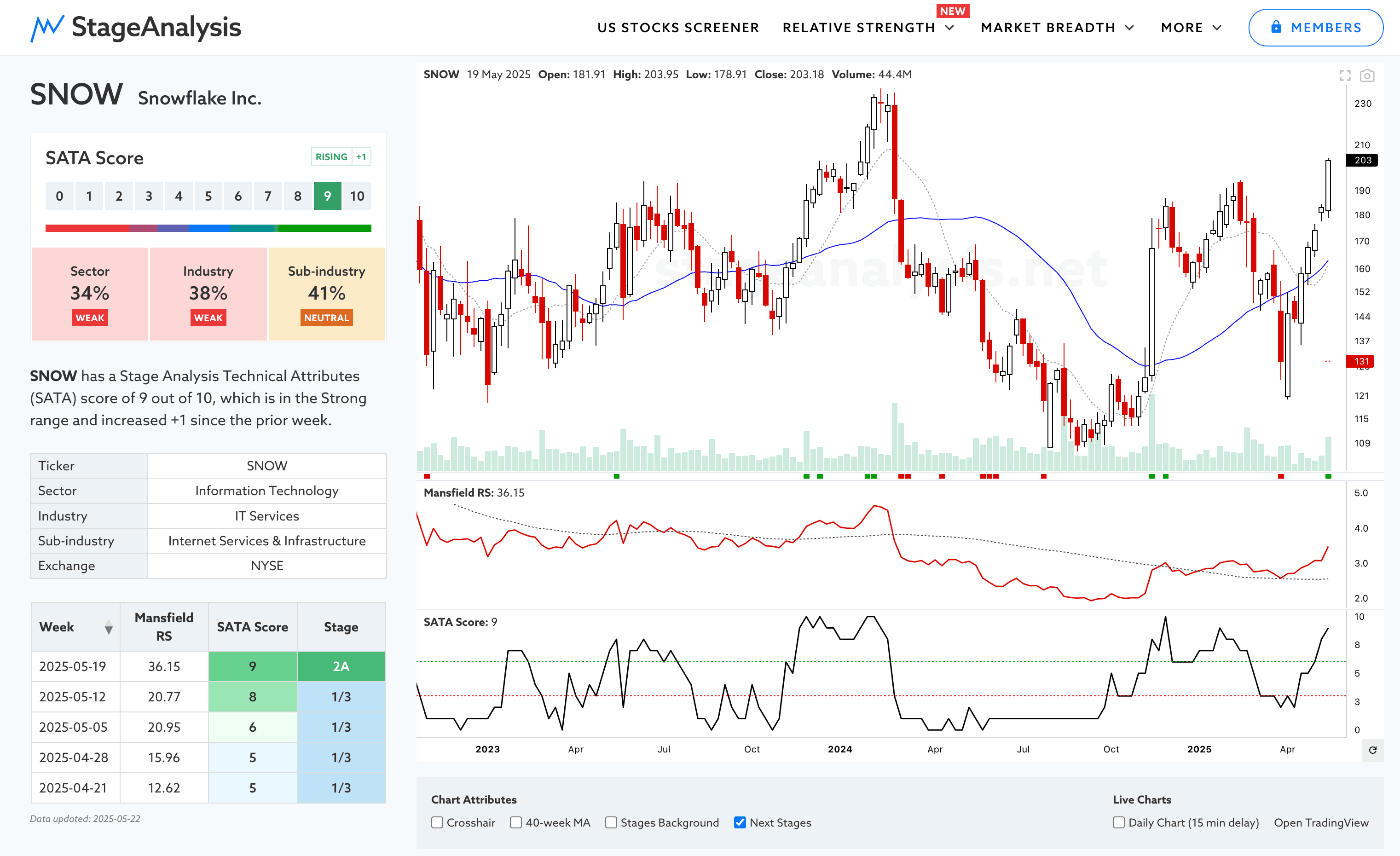Viewport: 1400px width, 856px height.
Task: Click the Data updated 2025-05-22 note
Action: point(85,819)
